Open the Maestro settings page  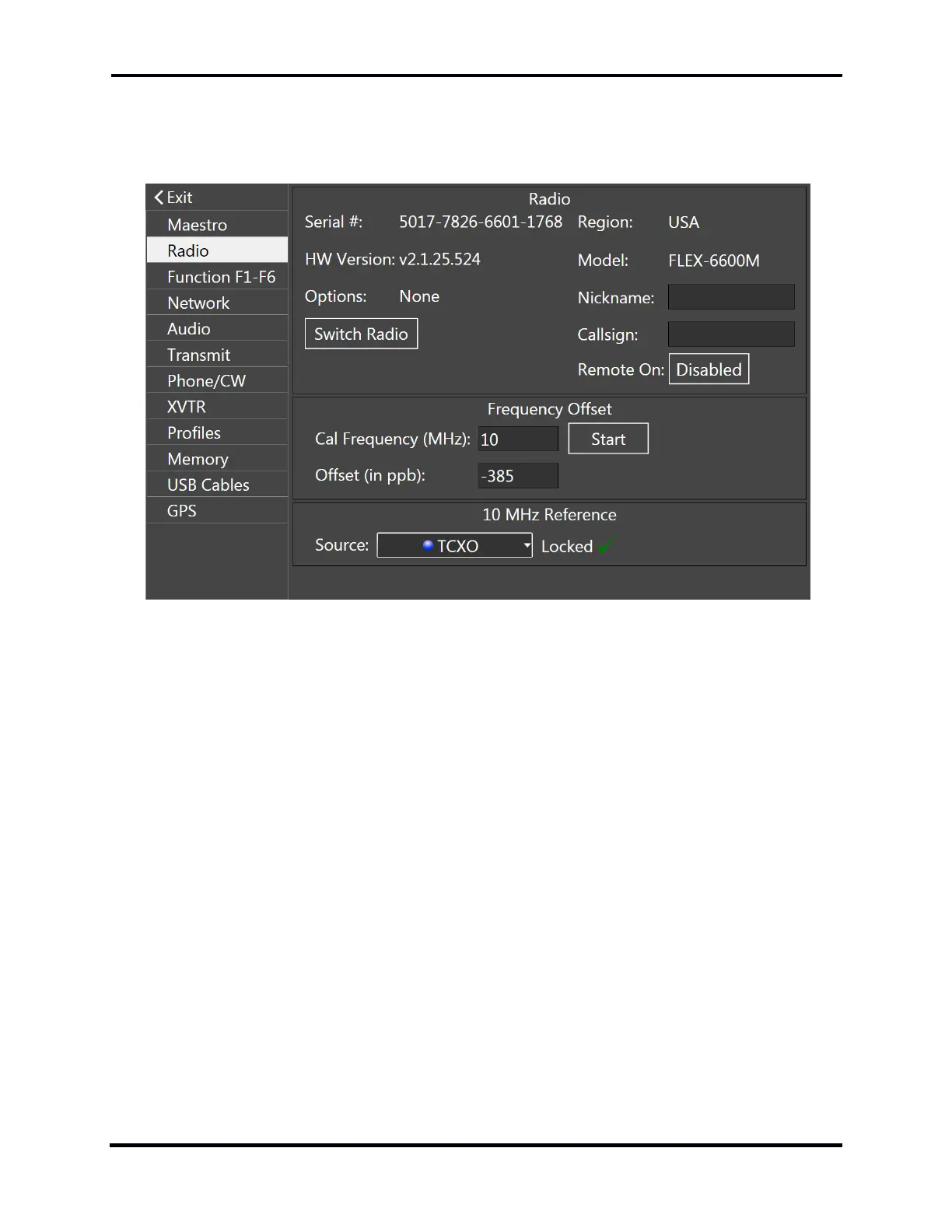tap(217, 225)
